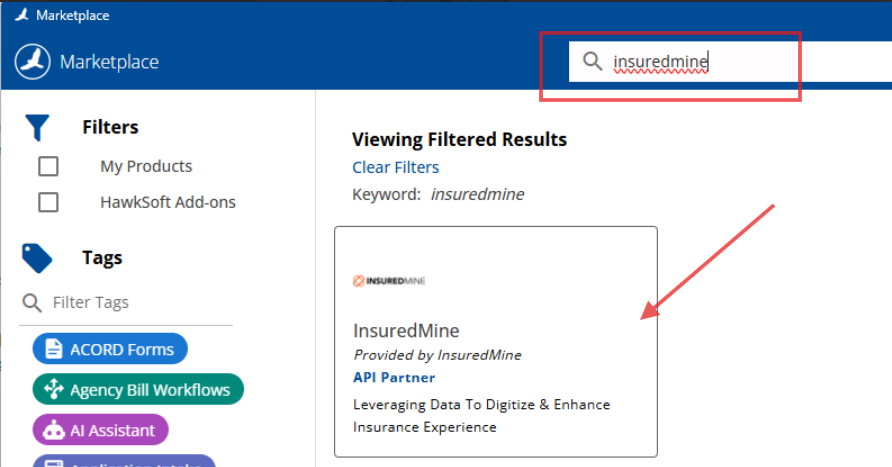Enable the HawkSoft Add-ons checkbox

click(x=48, y=202)
